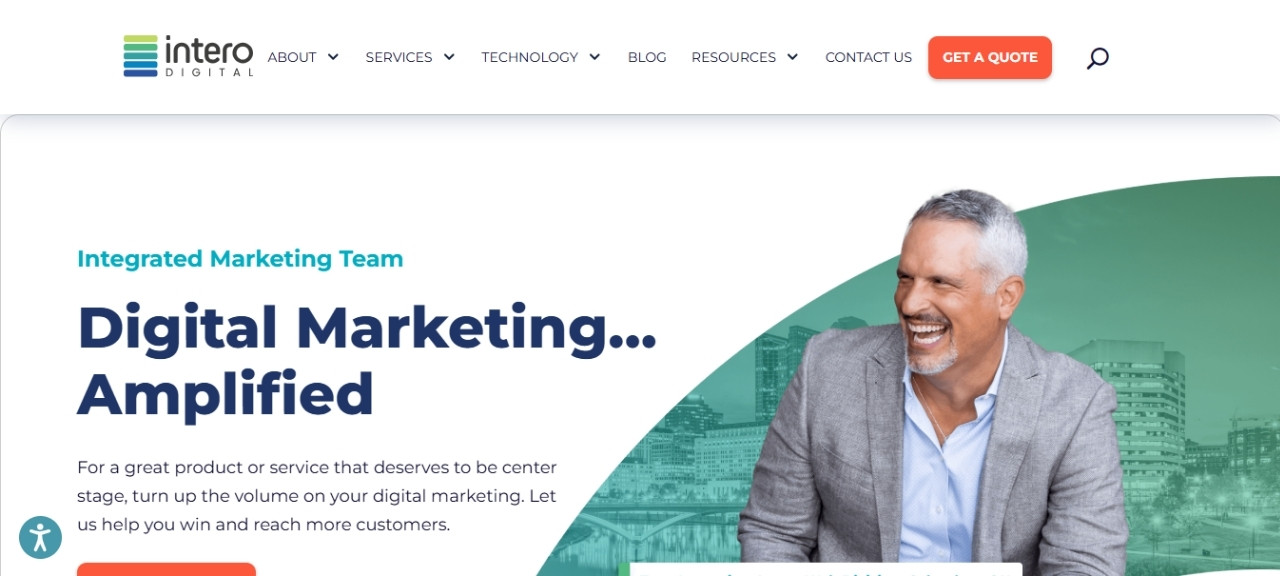Click the orange button below hero text
This screenshot has width=1280, height=576.
pyautogui.click(x=166, y=569)
